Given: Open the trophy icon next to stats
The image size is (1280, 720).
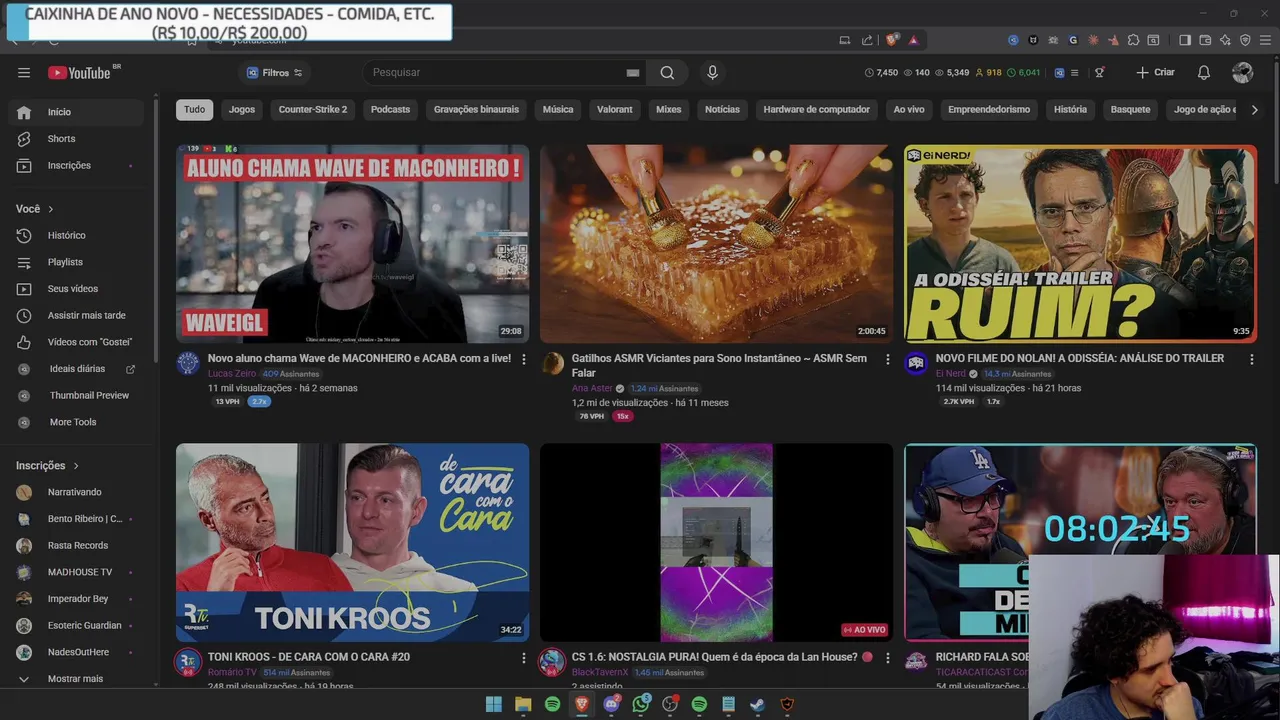Looking at the screenshot, I should [x=1100, y=72].
